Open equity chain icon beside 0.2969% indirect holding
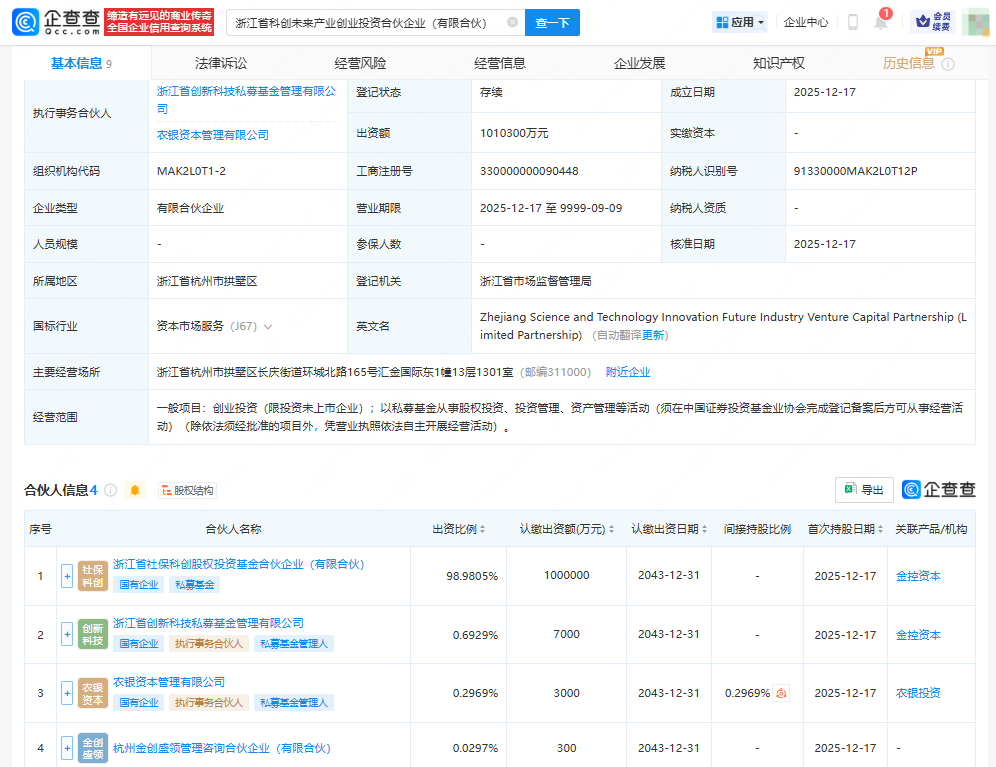 [782, 693]
